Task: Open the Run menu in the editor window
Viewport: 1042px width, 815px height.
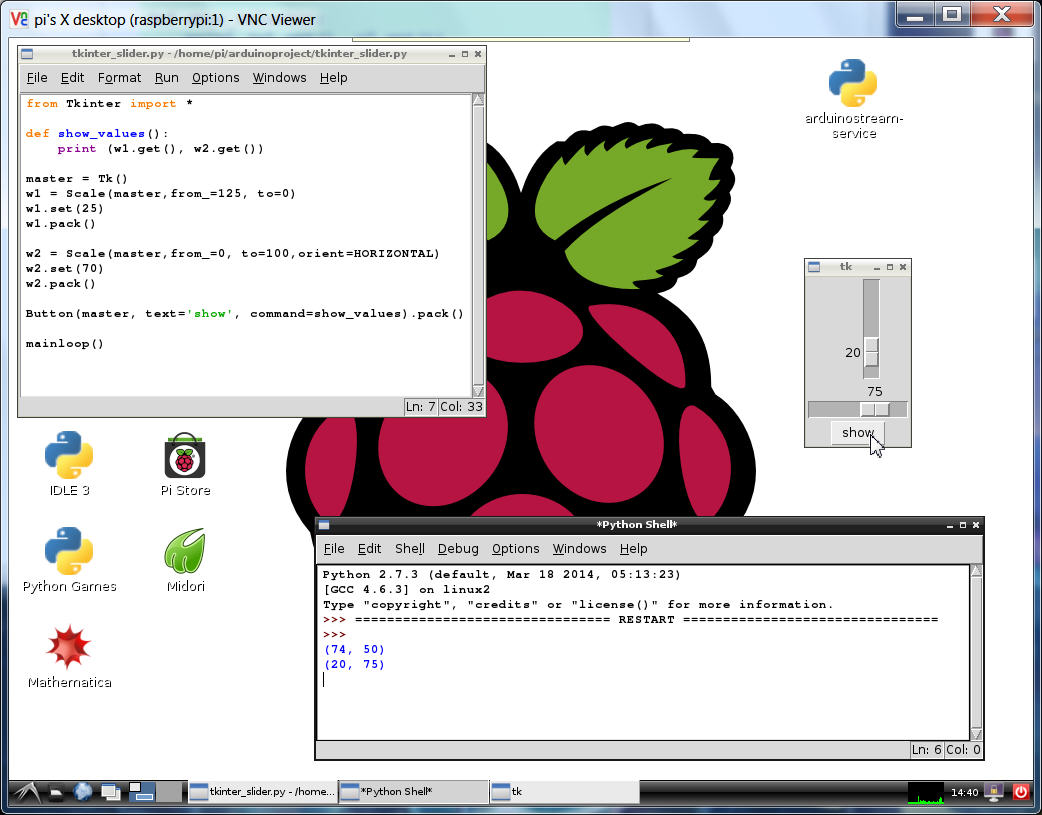Action: pyautogui.click(x=167, y=78)
